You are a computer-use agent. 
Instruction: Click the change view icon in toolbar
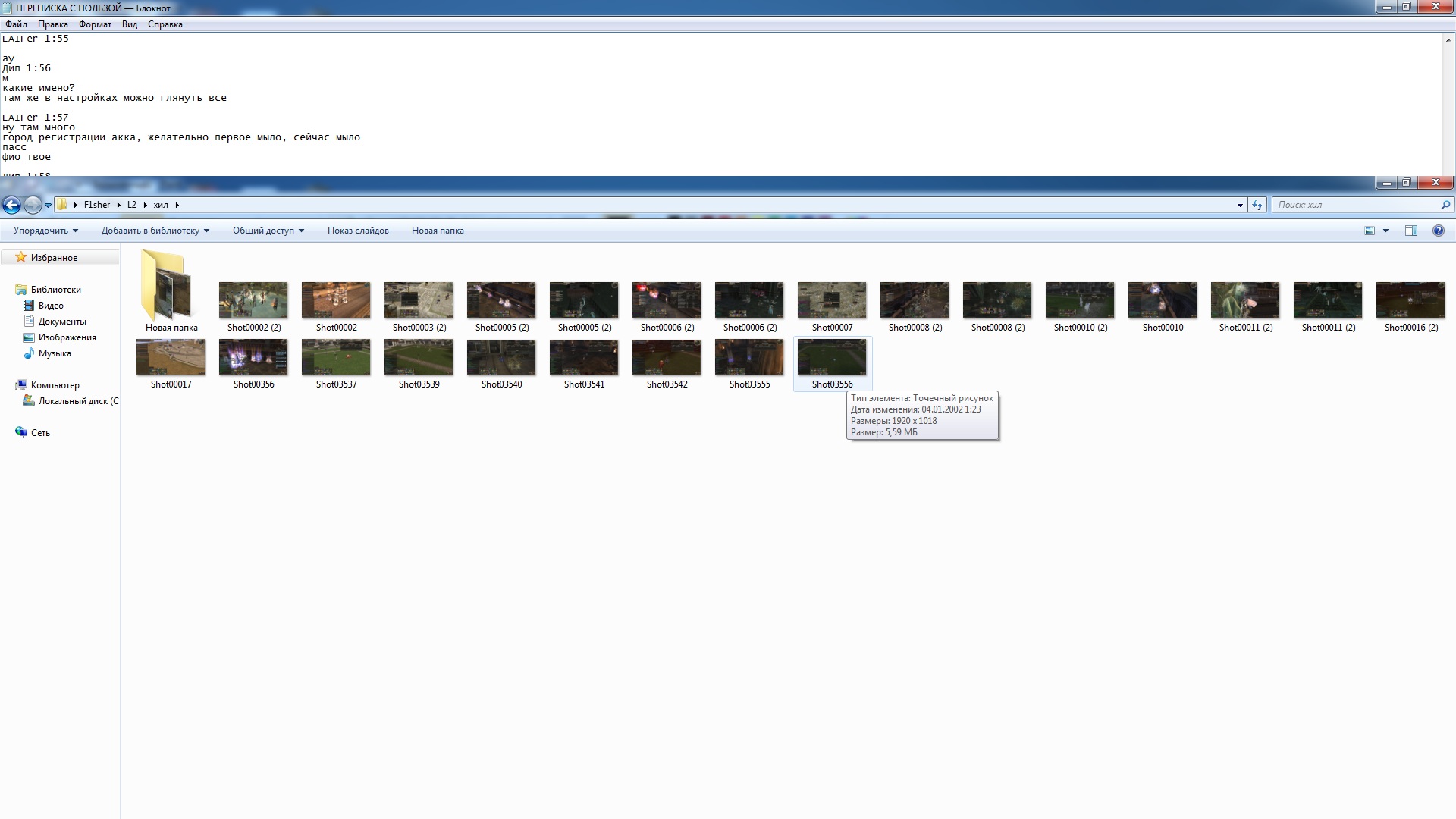[1370, 231]
